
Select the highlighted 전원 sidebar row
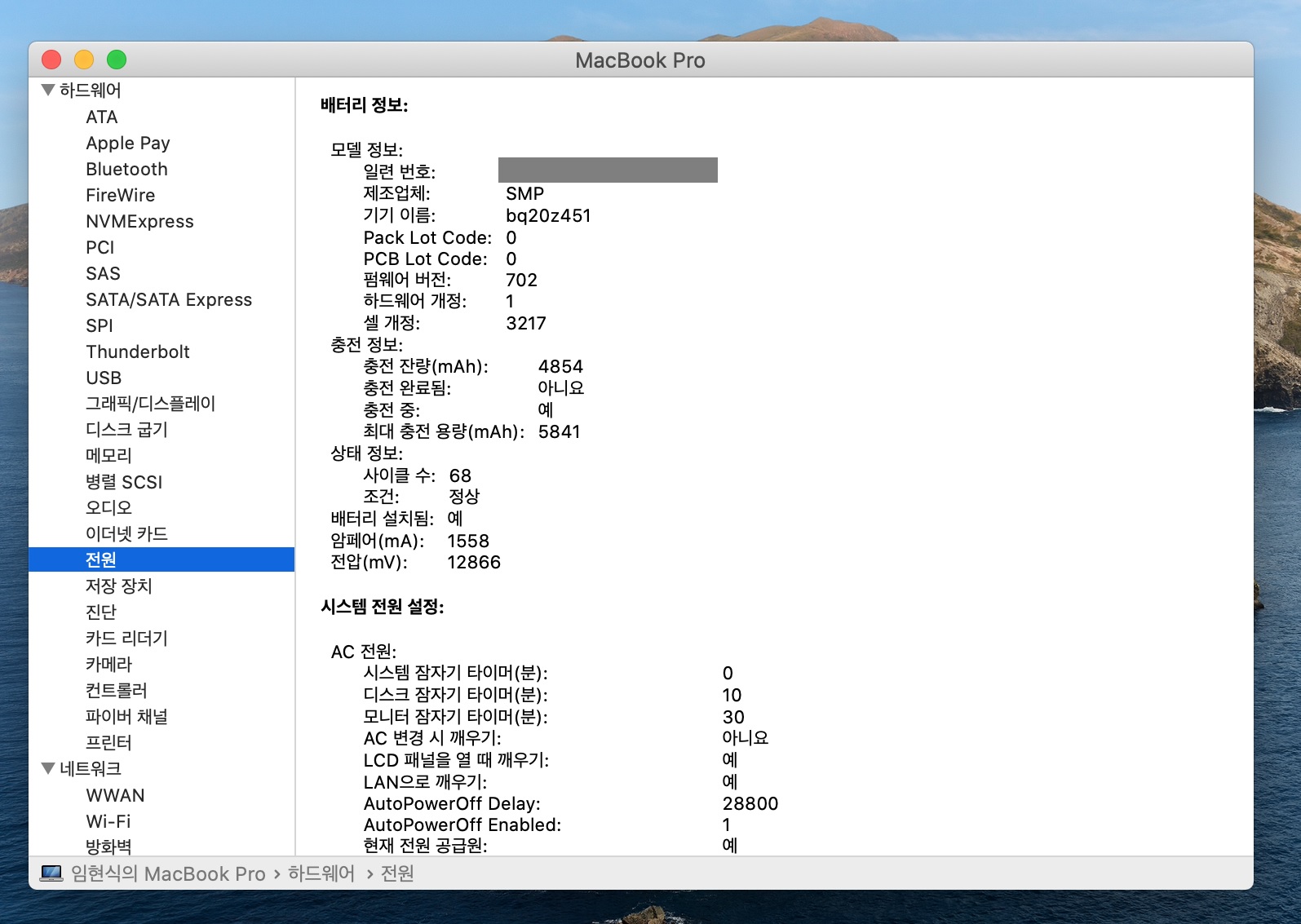point(162,559)
